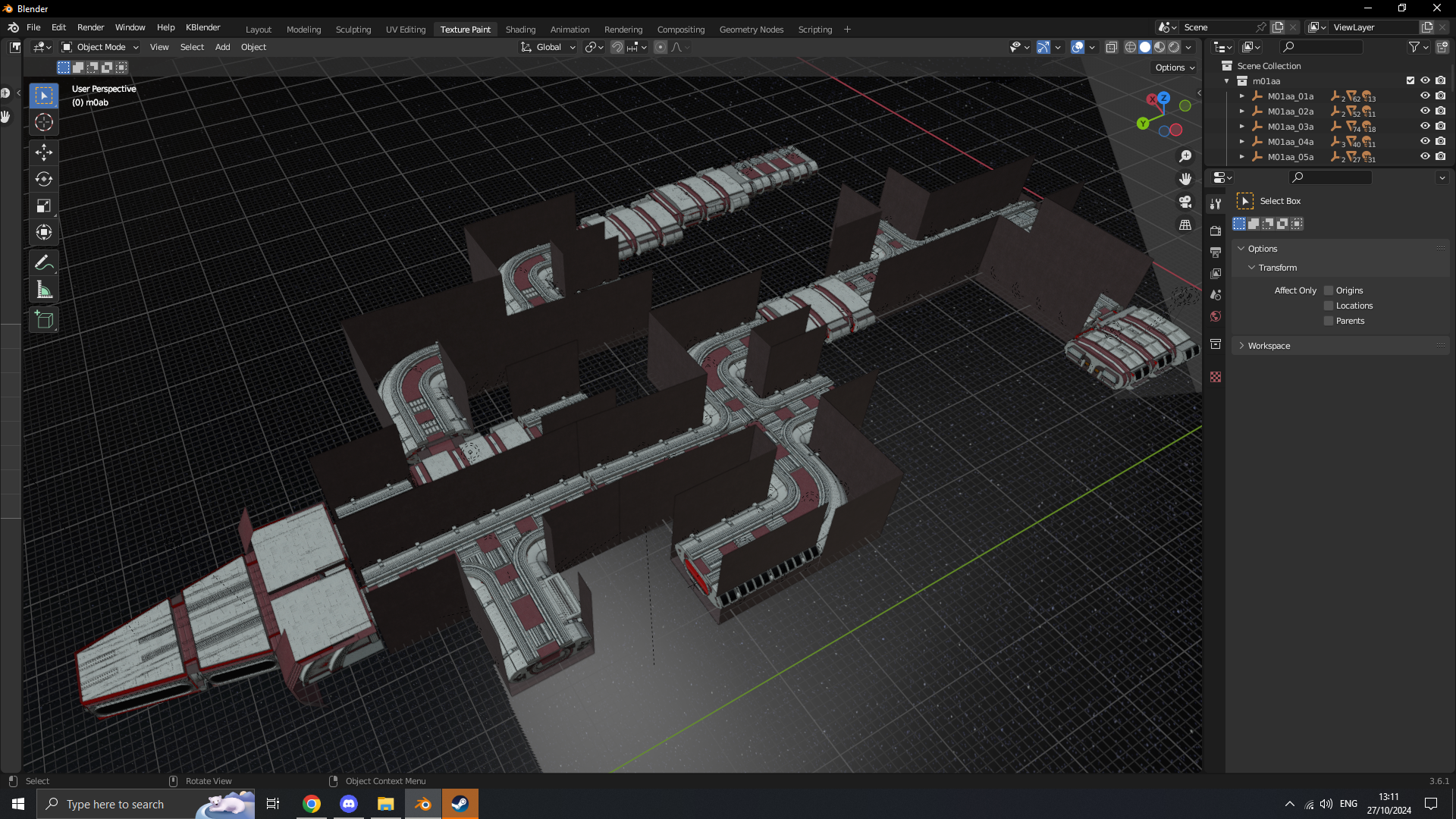Switch to wireframe viewport shading
Image resolution: width=1456 pixels, height=819 pixels.
tap(1130, 47)
